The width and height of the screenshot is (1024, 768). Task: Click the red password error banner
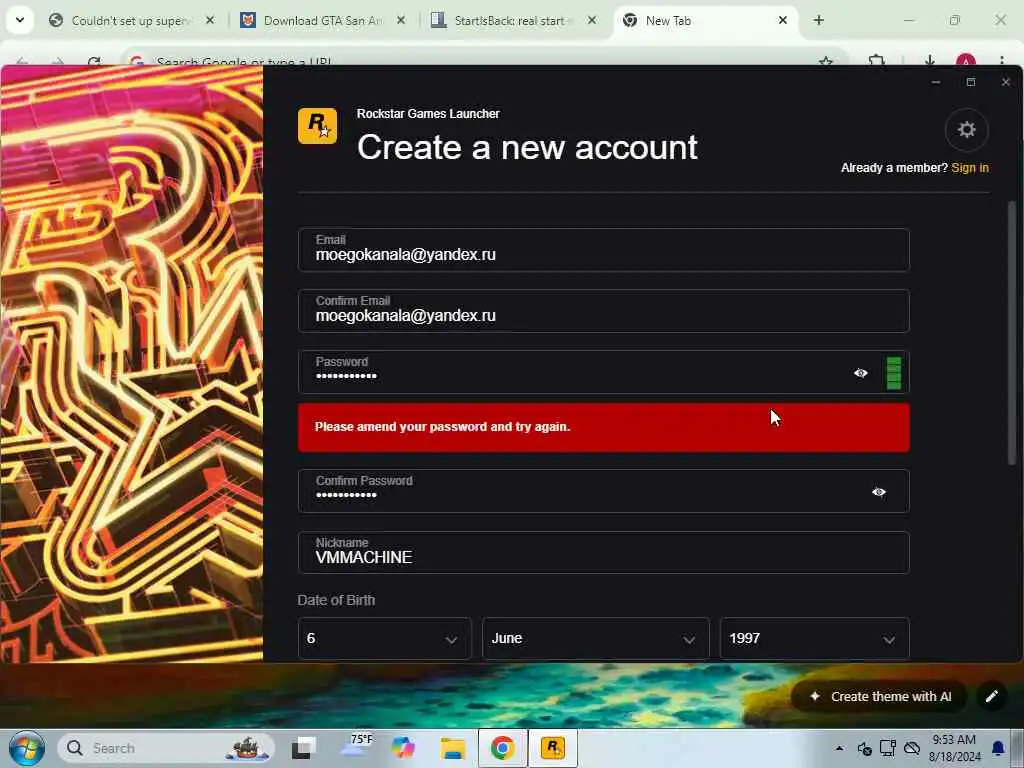point(603,427)
